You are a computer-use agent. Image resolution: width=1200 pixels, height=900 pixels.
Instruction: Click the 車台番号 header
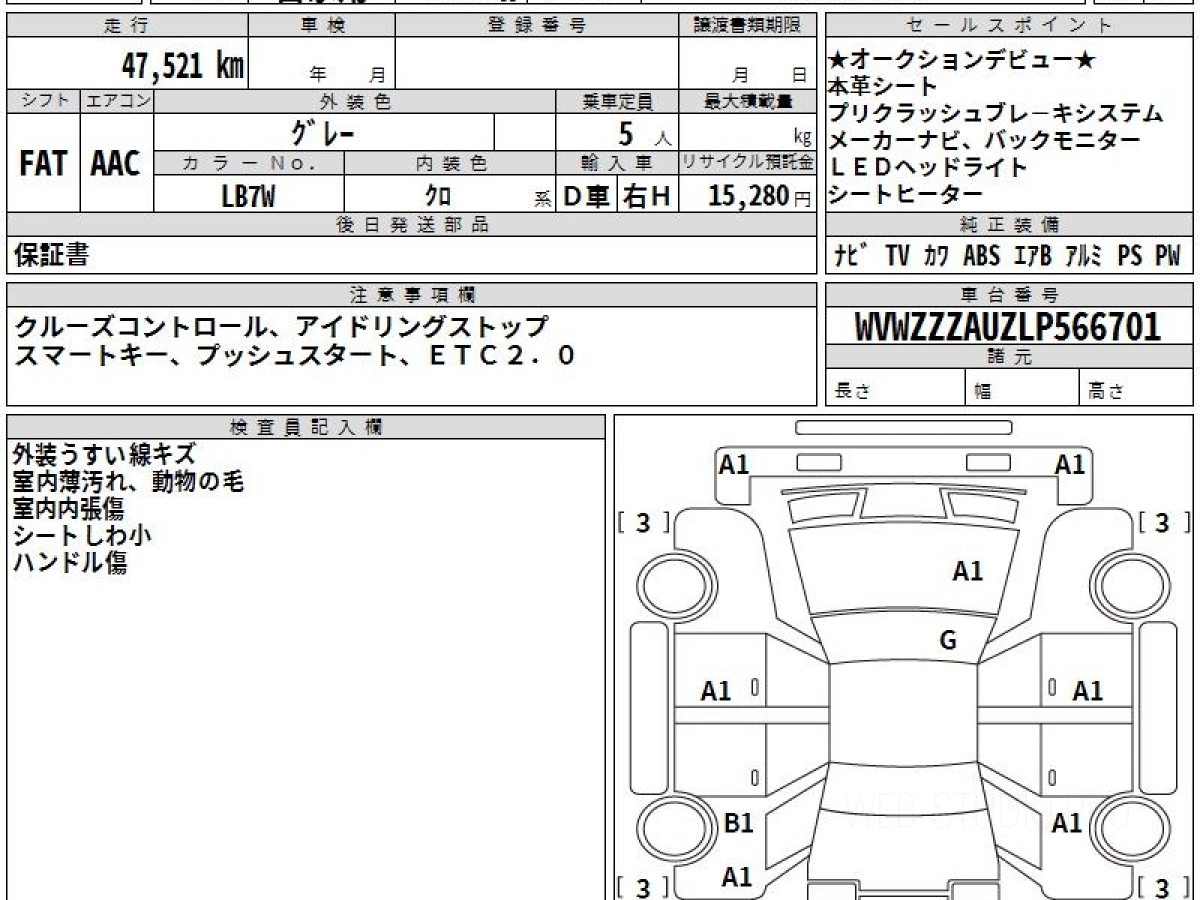click(1010, 294)
